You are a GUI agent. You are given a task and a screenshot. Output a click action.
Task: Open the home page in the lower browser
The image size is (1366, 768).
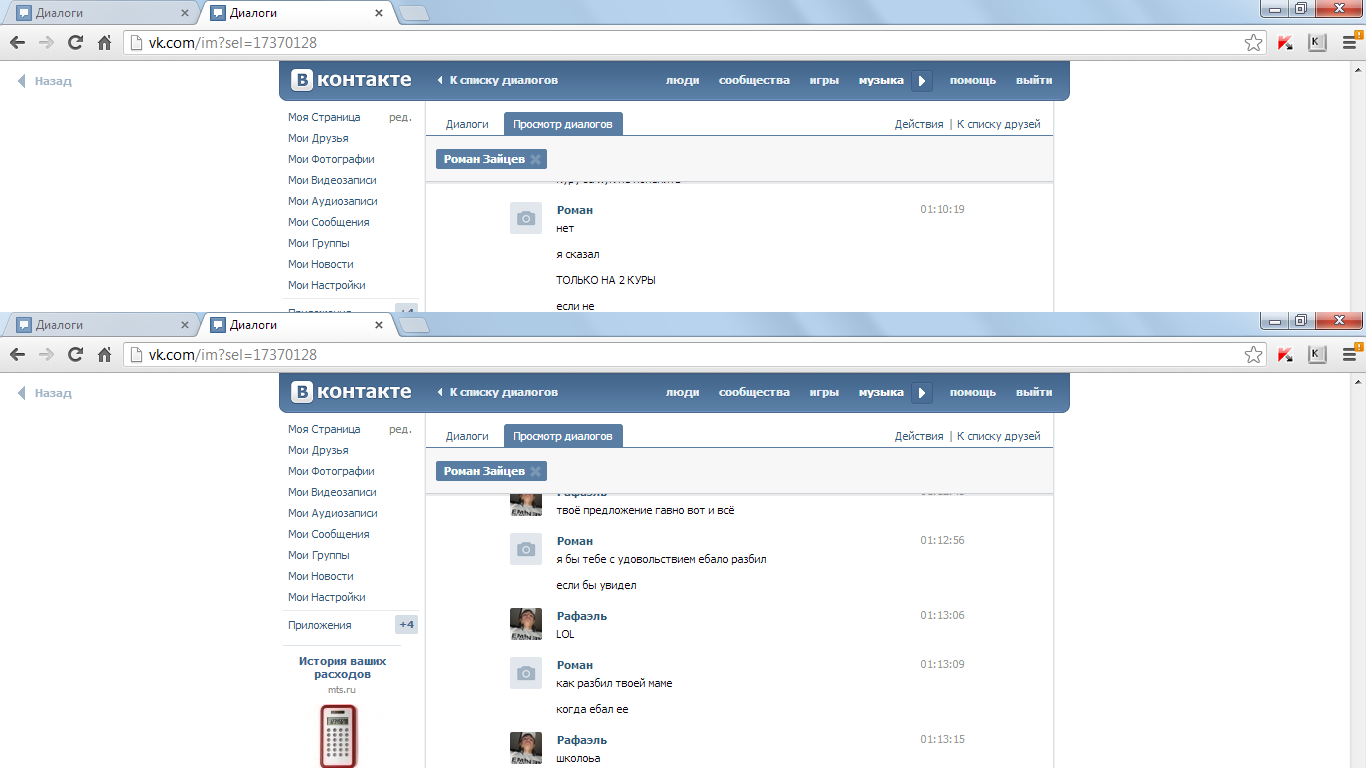[104, 355]
